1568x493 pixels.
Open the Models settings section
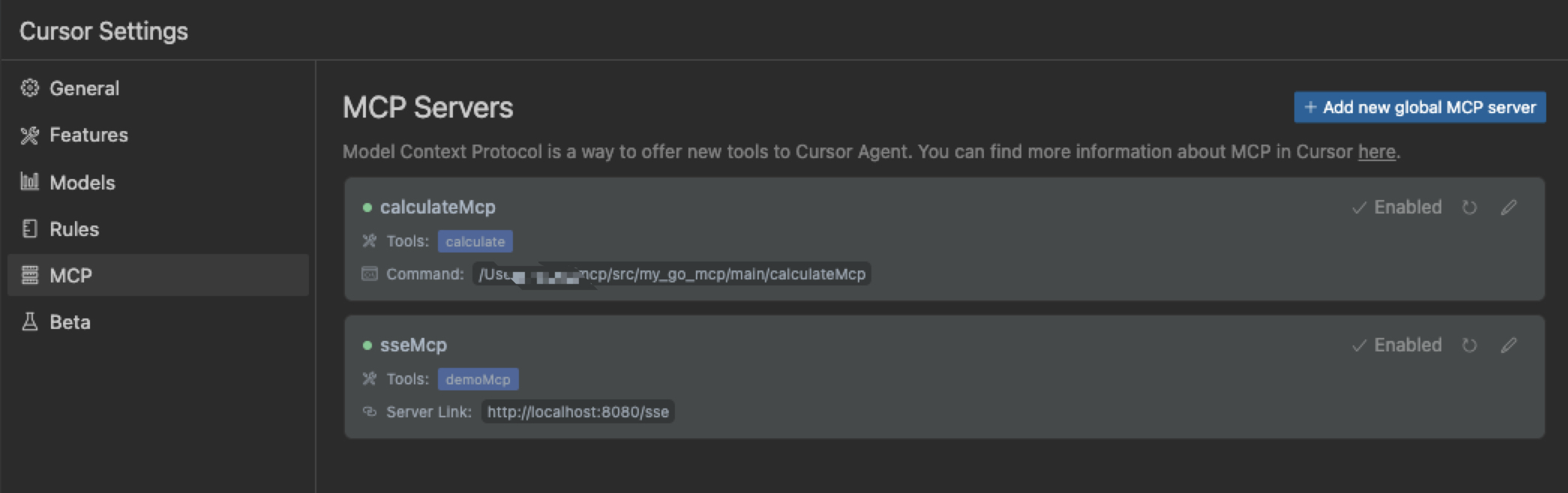82,183
